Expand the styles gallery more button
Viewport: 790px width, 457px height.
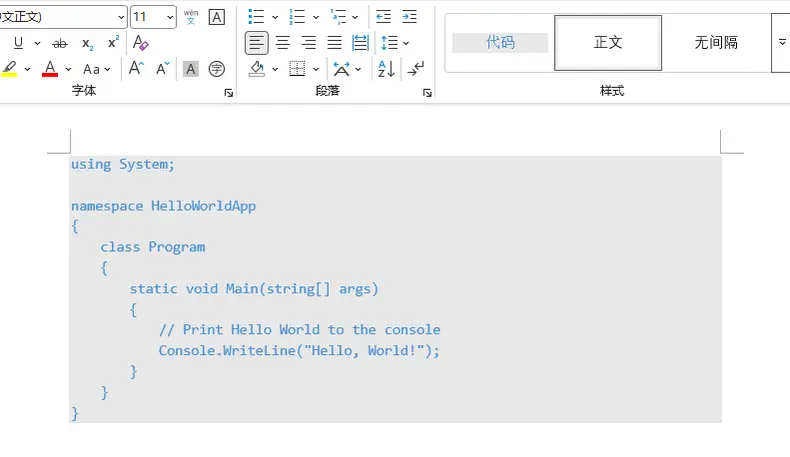[781, 43]
